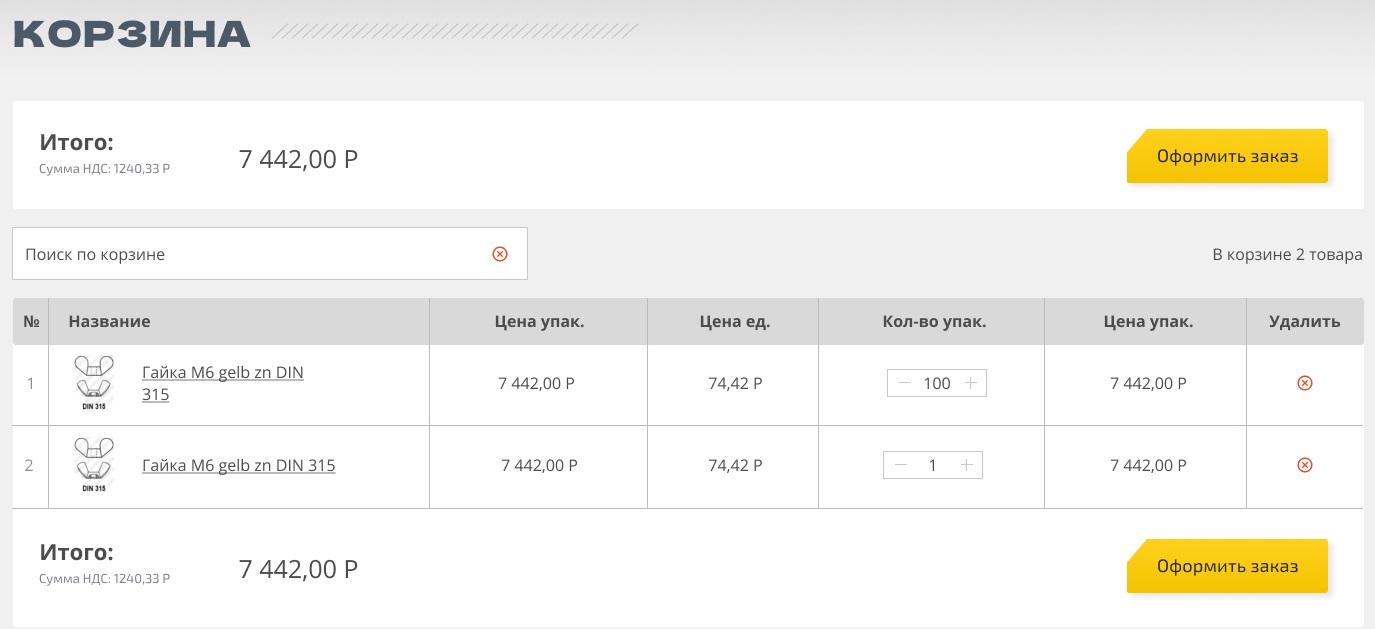Click the top "Оформить заказ" button
This screenshot has width=1375, height=629.
click(x=1227, y=156)
